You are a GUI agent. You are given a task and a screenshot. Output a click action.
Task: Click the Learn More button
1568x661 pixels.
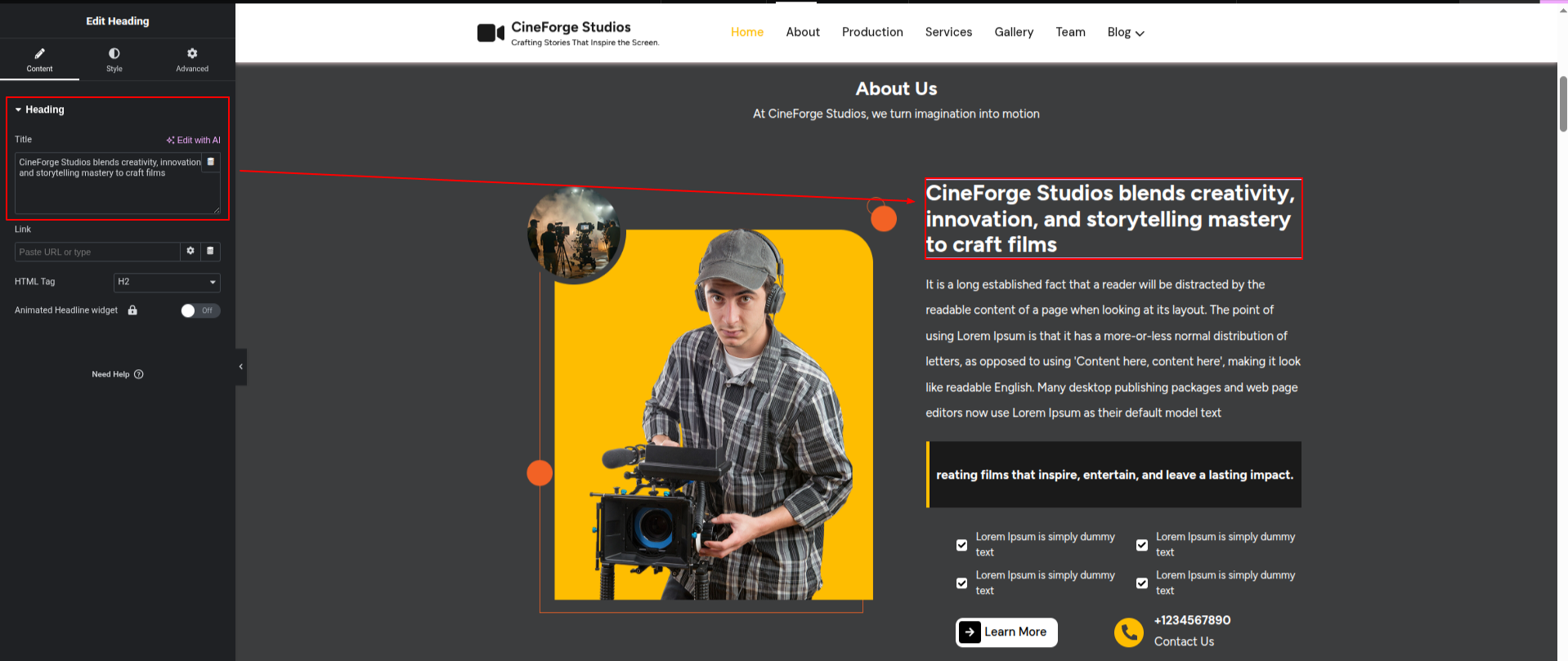click(1006, 632)
